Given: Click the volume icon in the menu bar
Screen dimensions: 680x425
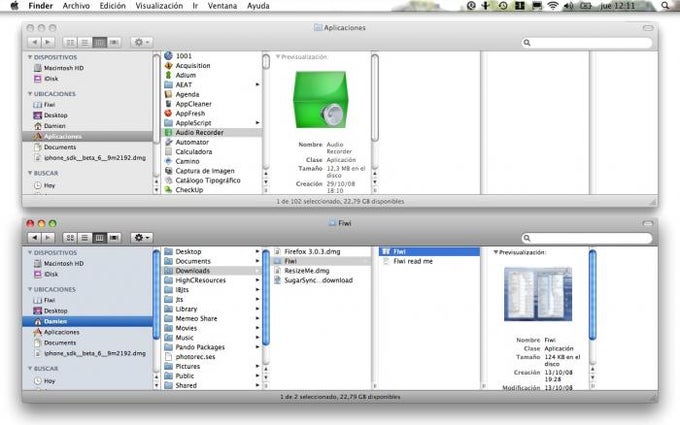Looking at the screenshot, I should [x=568, y=6].
